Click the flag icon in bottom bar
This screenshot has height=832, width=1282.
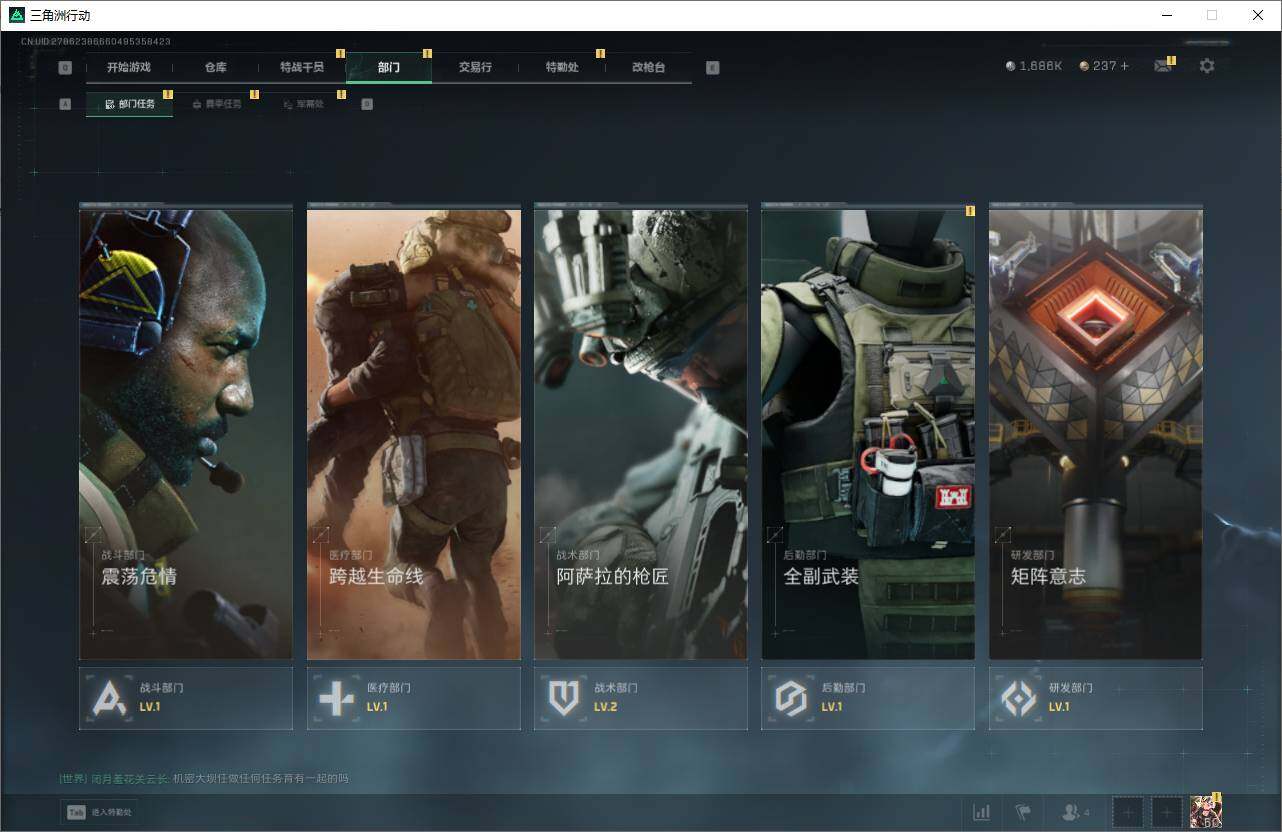(1022, 812)
